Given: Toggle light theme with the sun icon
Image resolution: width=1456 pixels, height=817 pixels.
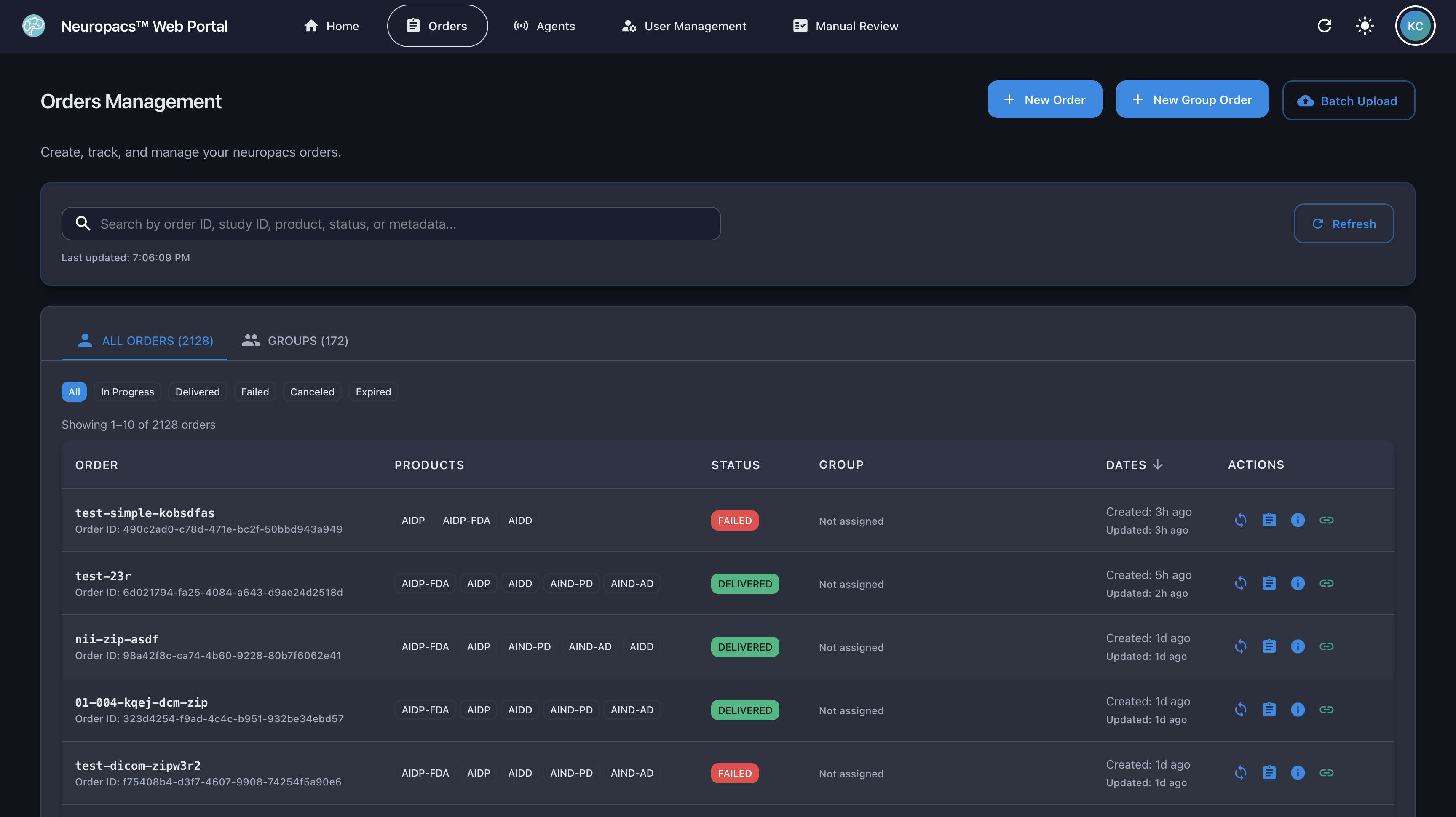Looking at the screenshot, I should (x=1365, y=26).
